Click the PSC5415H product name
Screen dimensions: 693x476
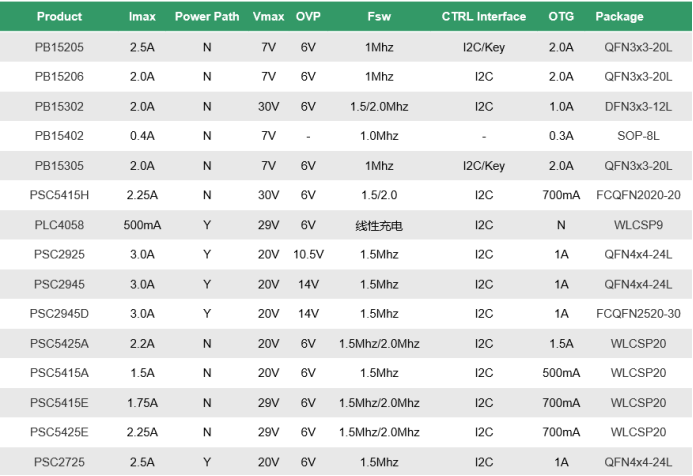pyautogui.click(x=61, y=195)
